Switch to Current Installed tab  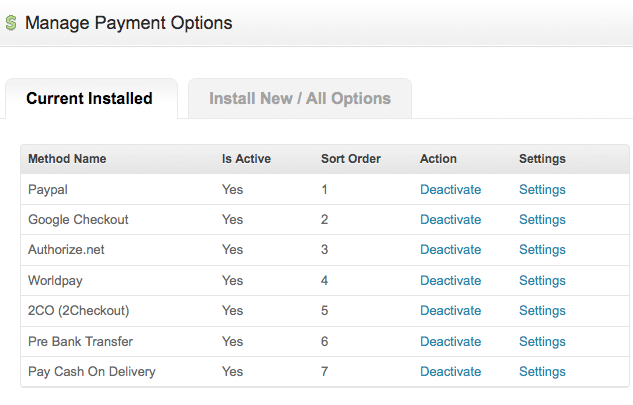[x=89, y=99]
